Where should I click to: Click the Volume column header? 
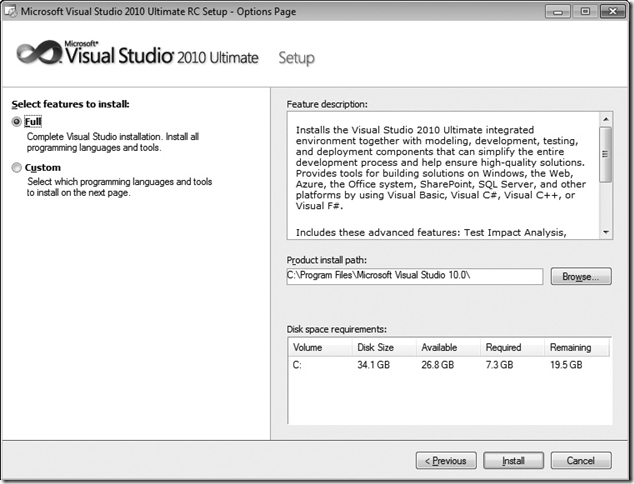[x=320, y=347]
